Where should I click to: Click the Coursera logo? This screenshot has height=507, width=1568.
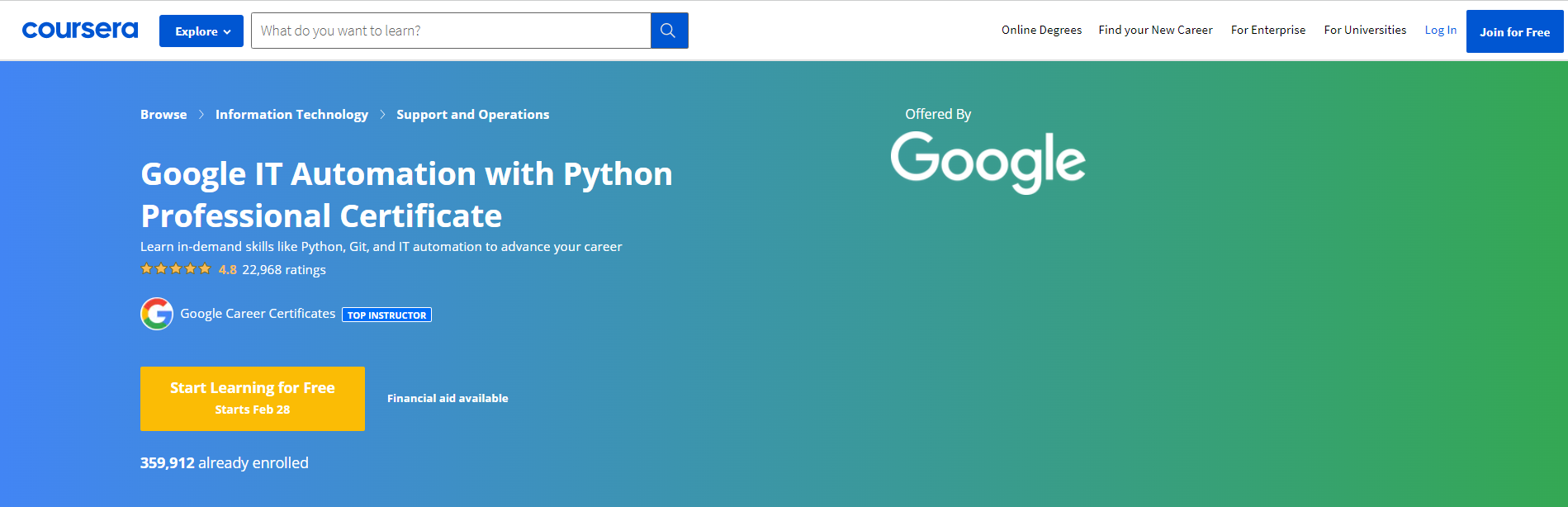80,31
